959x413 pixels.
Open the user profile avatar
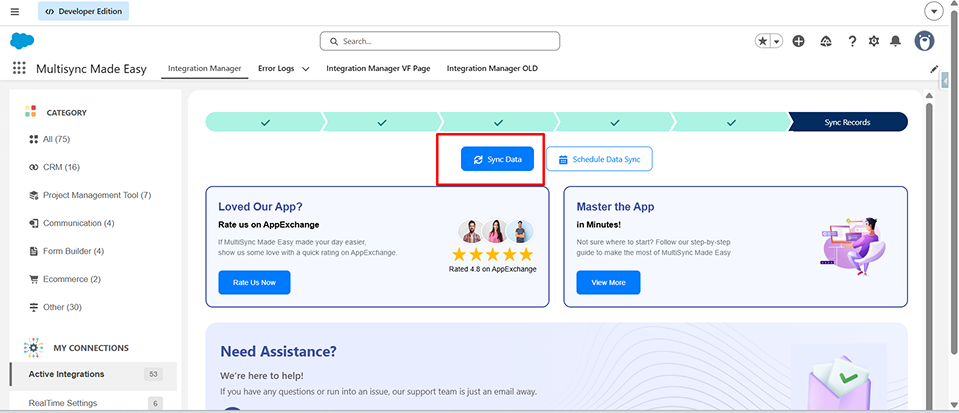(x=924, y=41)
